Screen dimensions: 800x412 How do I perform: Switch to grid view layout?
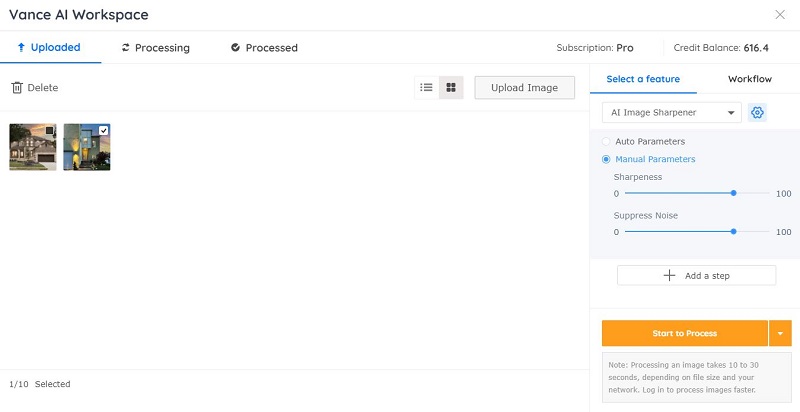(x=451, y=88)
